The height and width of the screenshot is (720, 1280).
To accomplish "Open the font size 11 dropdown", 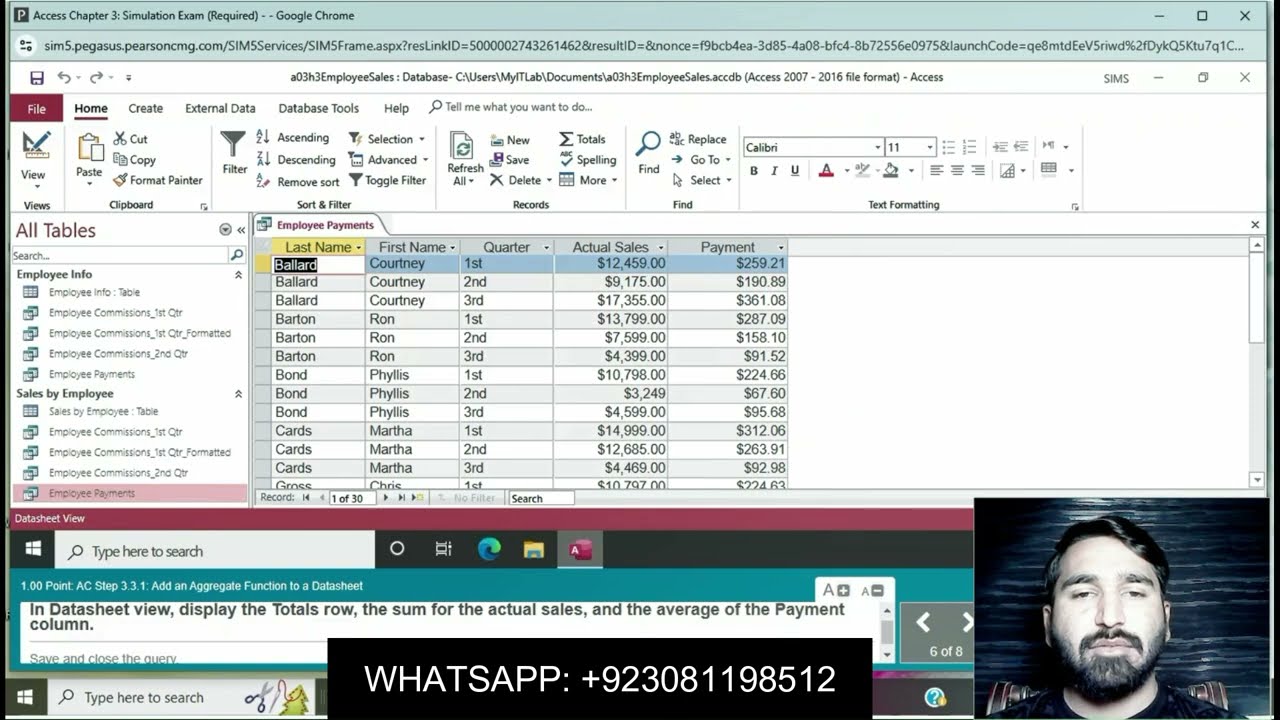I will tap(930, 148).
